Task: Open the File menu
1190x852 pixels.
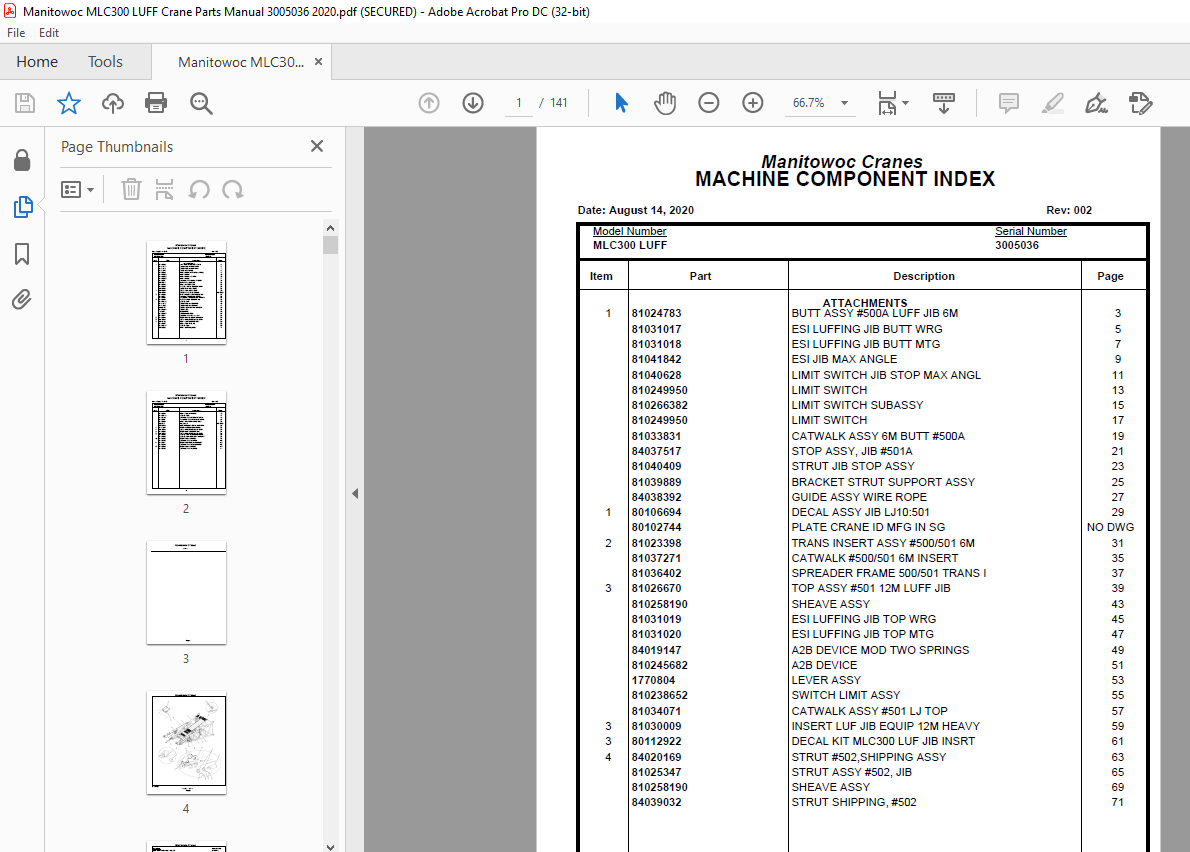Action: coord(16,33)
